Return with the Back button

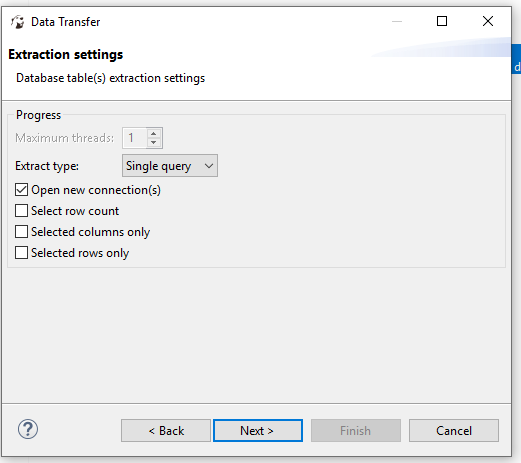pyautogui.click(x=166, y=430)
